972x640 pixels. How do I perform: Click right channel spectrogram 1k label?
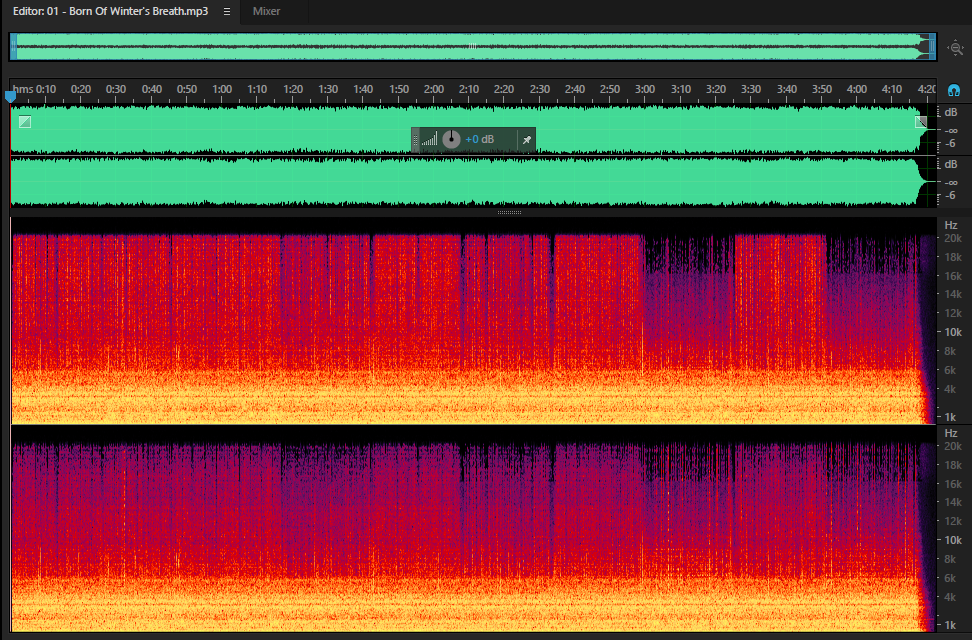point(950,625)
